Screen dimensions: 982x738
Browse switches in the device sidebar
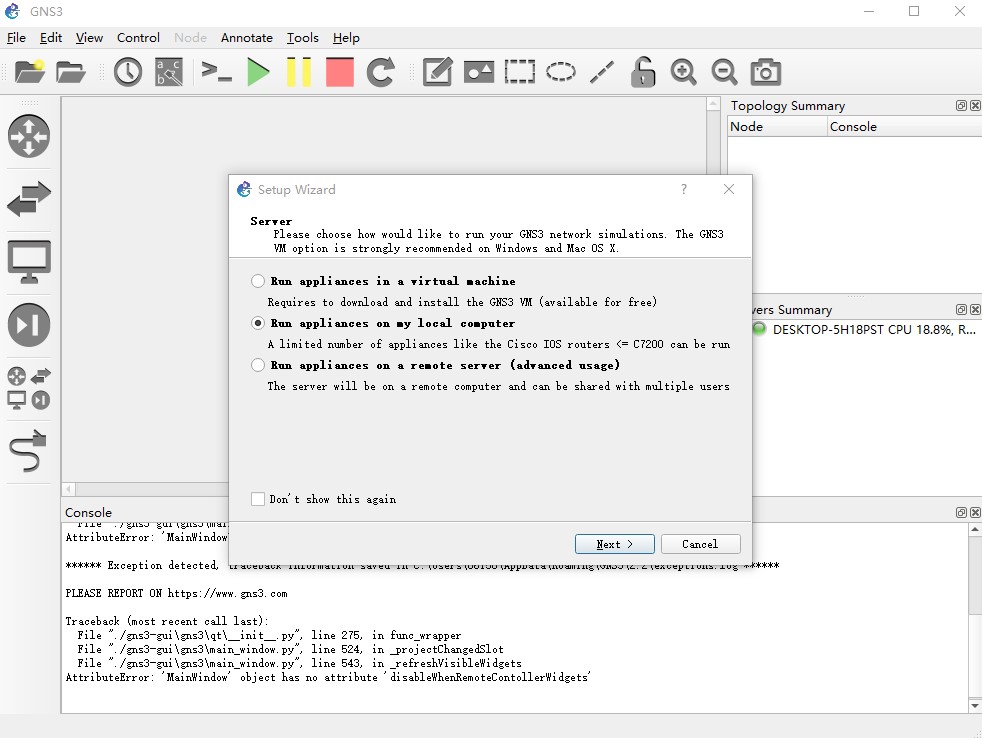(x=29, y=199)
